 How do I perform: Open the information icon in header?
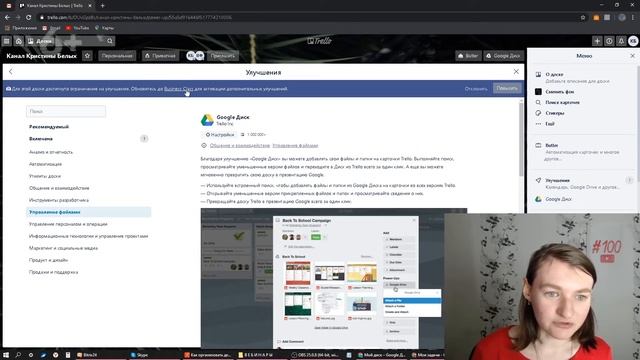[609, 41]
